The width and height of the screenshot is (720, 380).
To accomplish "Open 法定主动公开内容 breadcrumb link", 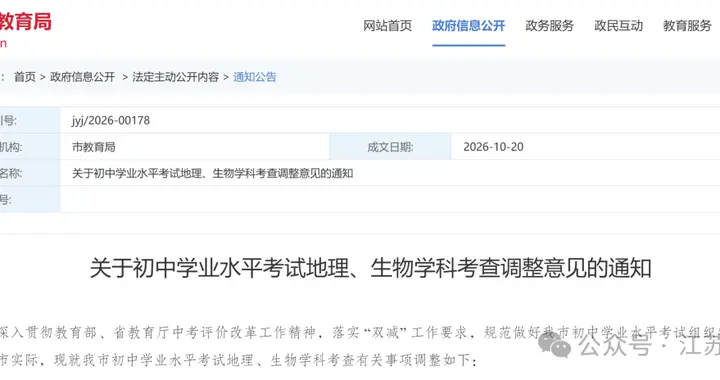I will [x=175, y=77].
